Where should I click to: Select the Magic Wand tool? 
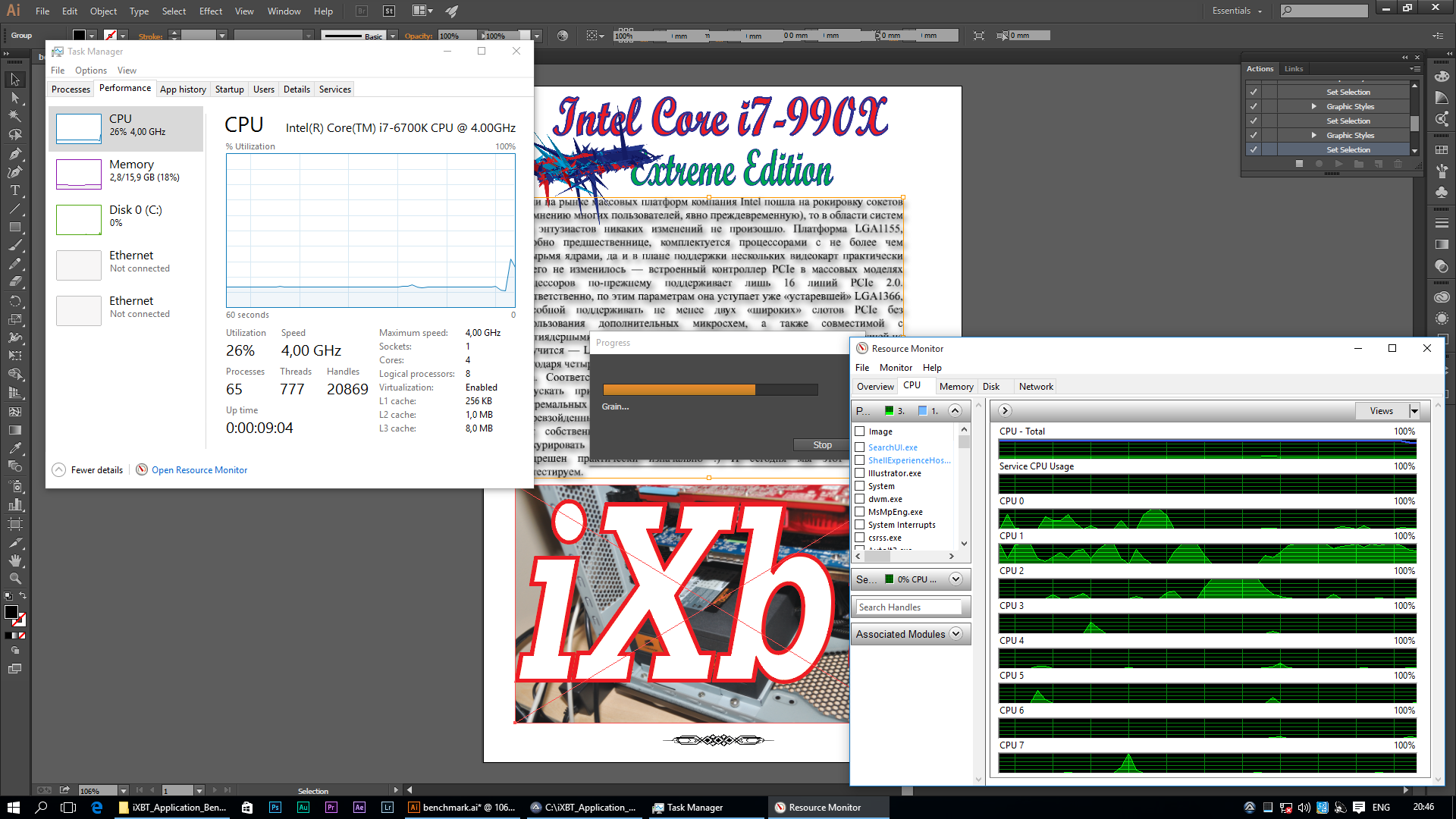[x=14, y=116]
